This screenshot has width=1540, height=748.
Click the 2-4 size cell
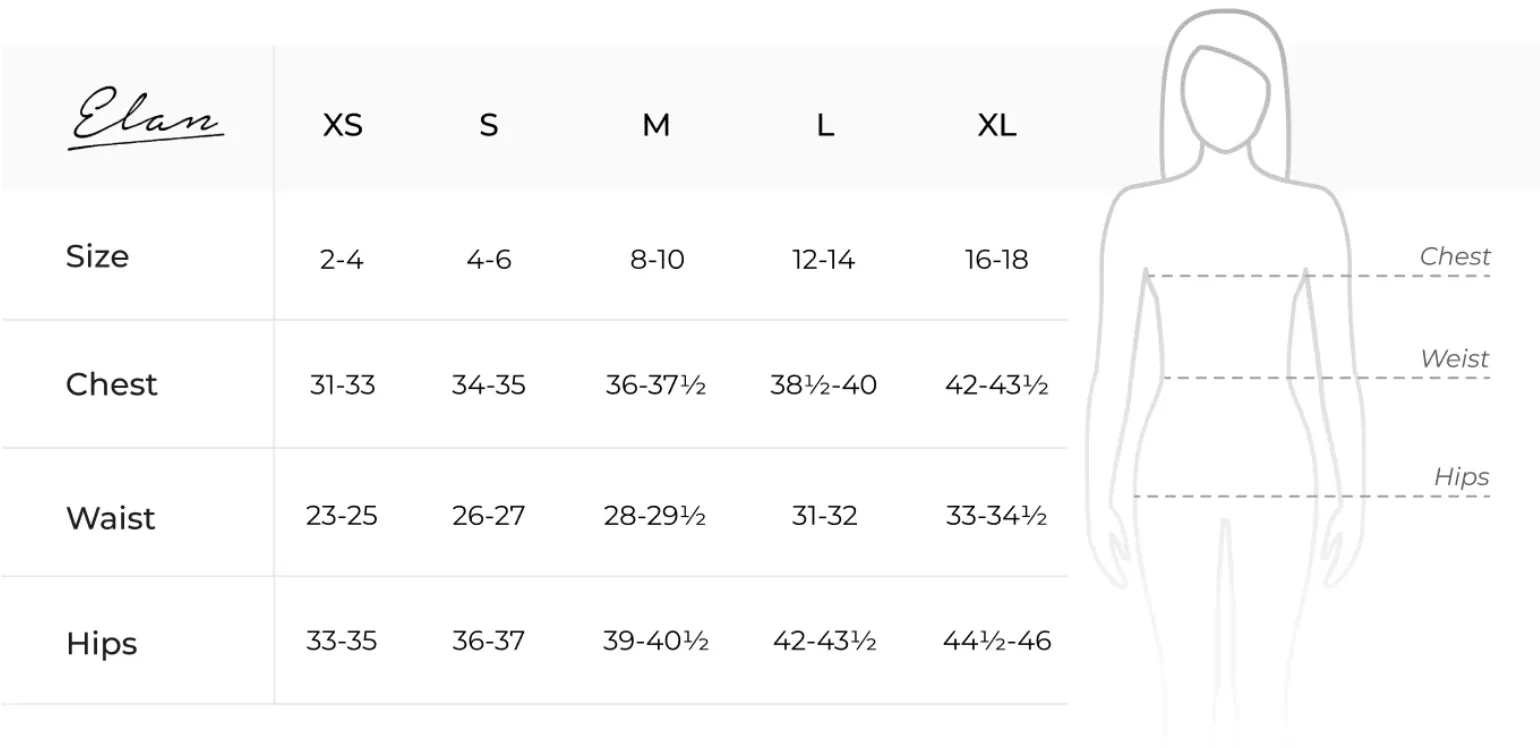(342, 260)
